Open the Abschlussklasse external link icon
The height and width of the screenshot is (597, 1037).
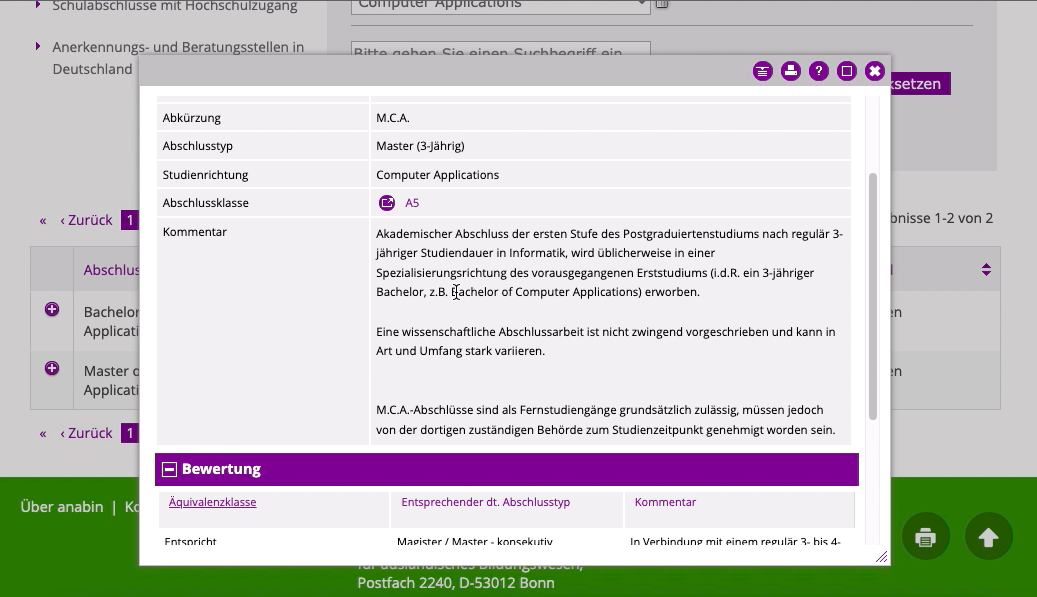pos(387,203)
